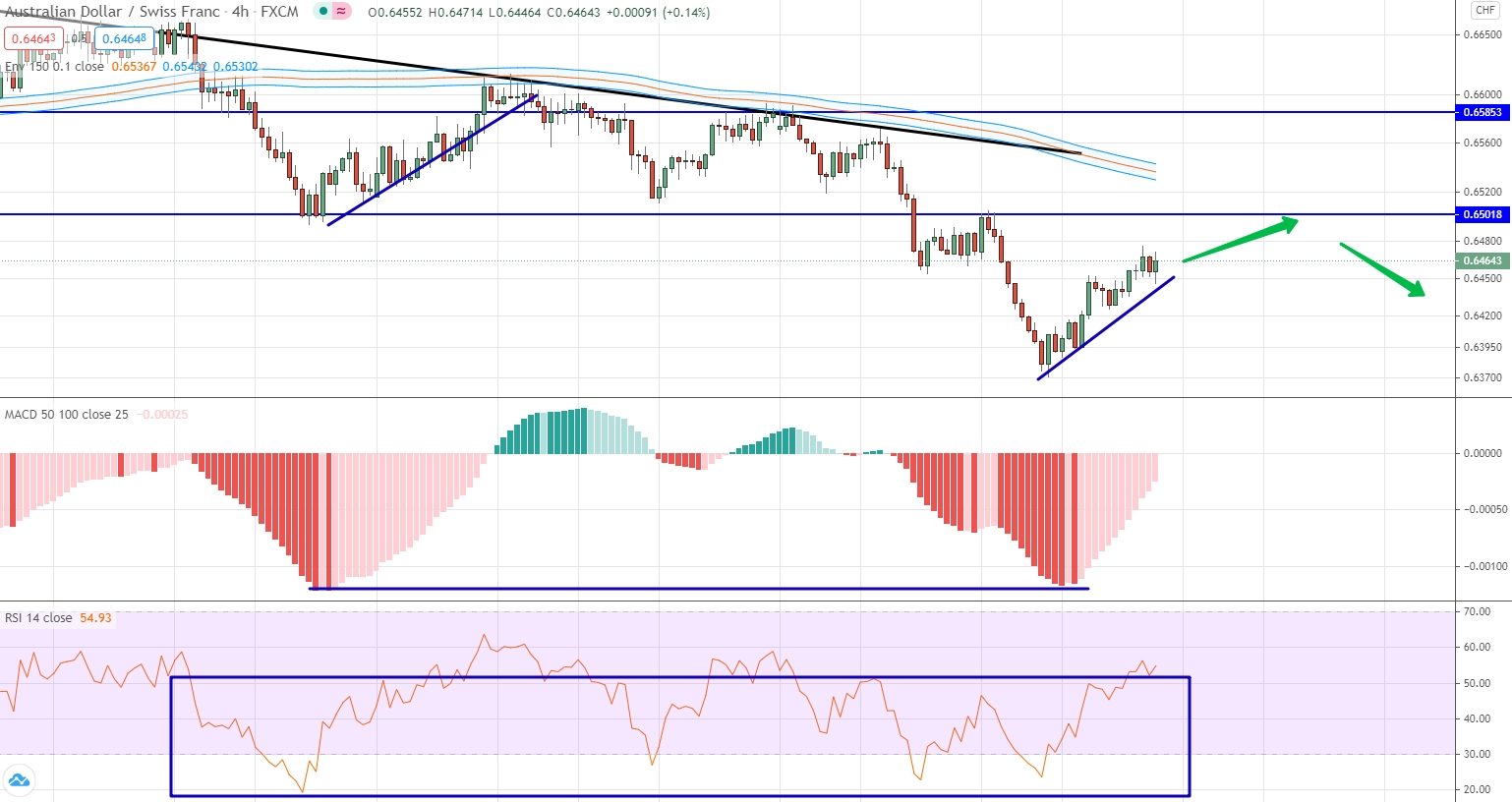This screenshot has width=1512, height=802.
Task: Click the 4h timeframe label in title
Action: [x=240, y=12]
